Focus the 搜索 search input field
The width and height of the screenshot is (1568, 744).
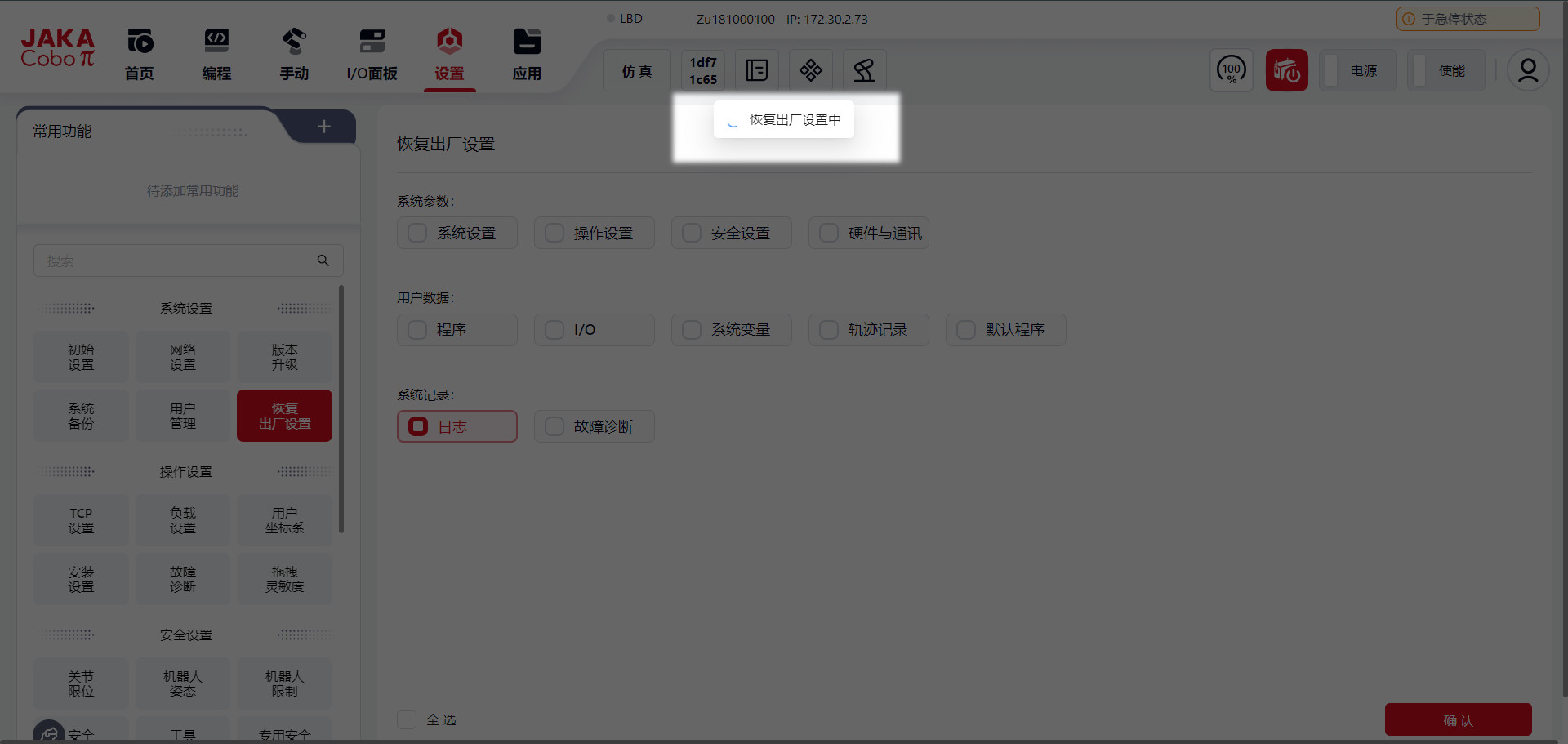tap(176, 261)
